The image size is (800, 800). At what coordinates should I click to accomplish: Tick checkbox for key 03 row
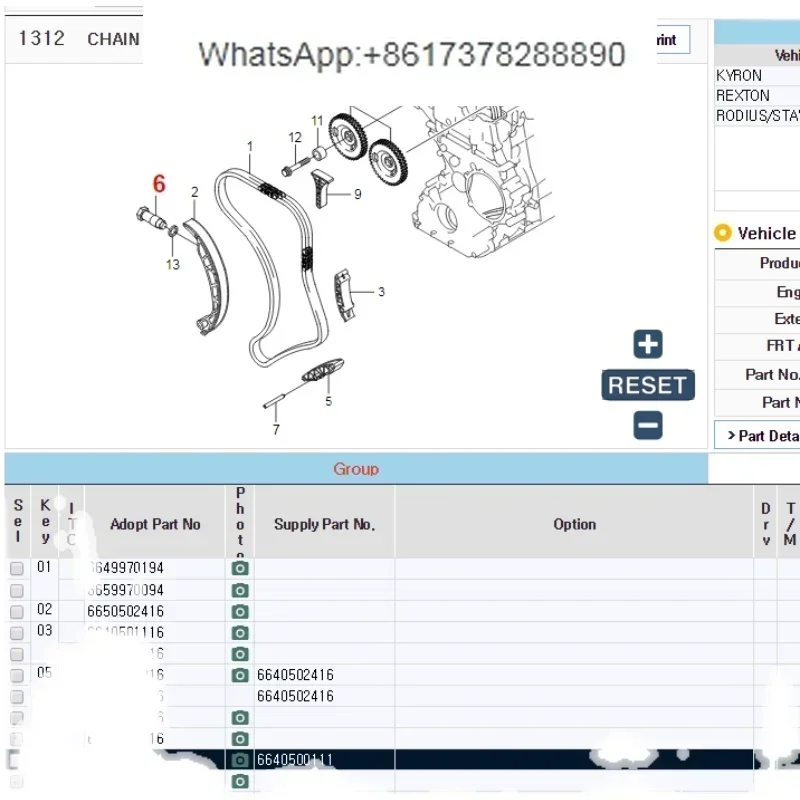(x=17, y=633)
